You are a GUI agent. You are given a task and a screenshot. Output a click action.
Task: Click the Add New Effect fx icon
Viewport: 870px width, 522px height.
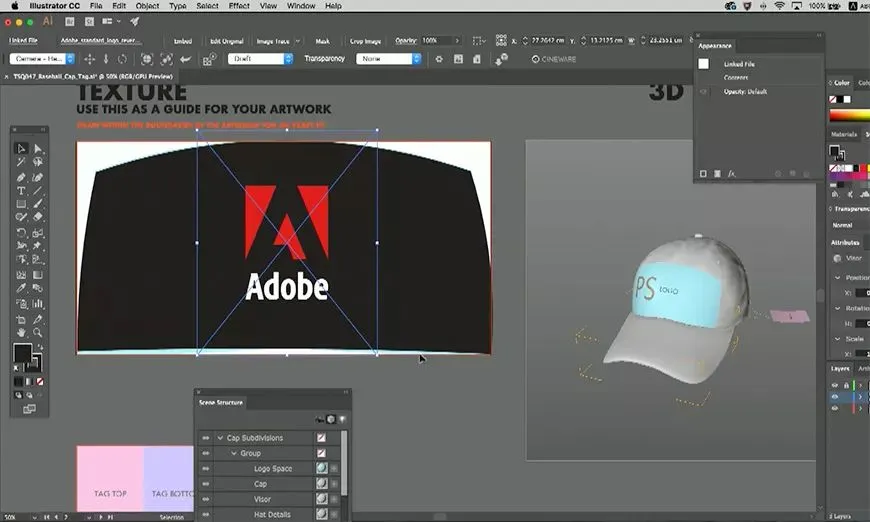pos(731,174)
